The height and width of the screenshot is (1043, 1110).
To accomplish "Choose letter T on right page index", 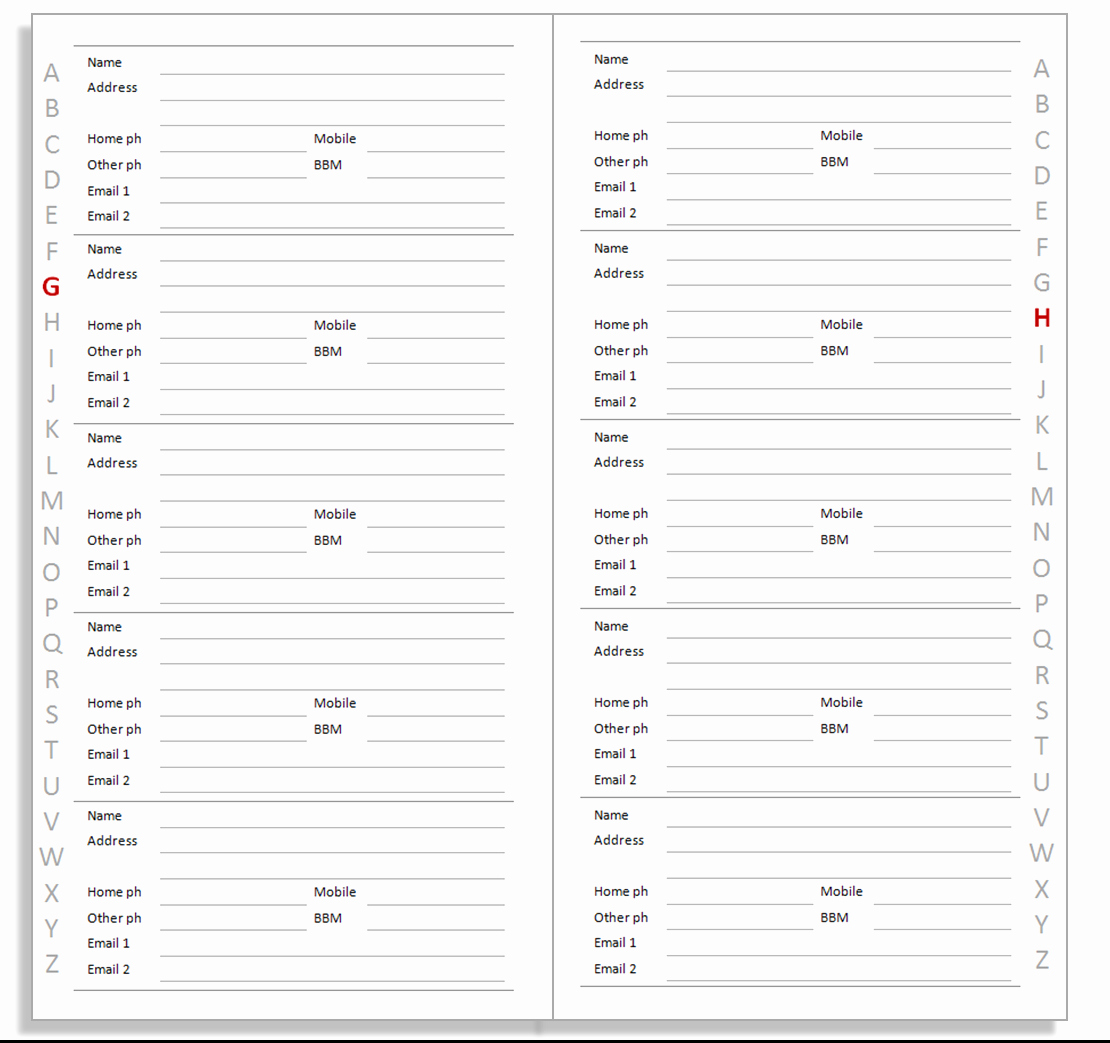I will tap(1041, 746).
